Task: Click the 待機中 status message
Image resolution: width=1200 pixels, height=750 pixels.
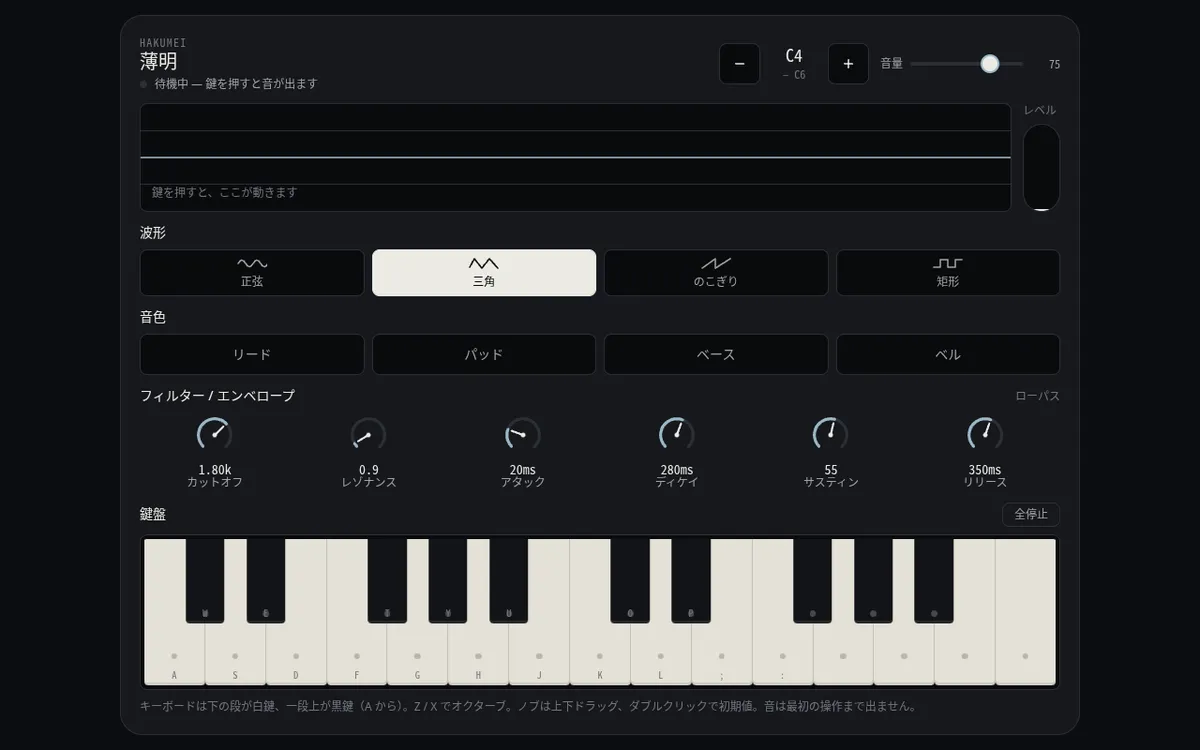Action: [236, 84]
